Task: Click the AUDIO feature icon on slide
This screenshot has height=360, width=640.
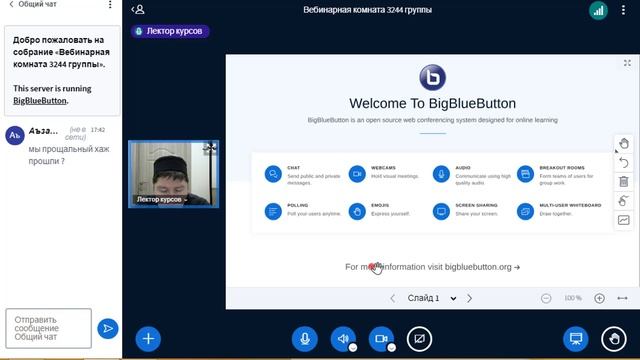Action: [x=441, y=174]
